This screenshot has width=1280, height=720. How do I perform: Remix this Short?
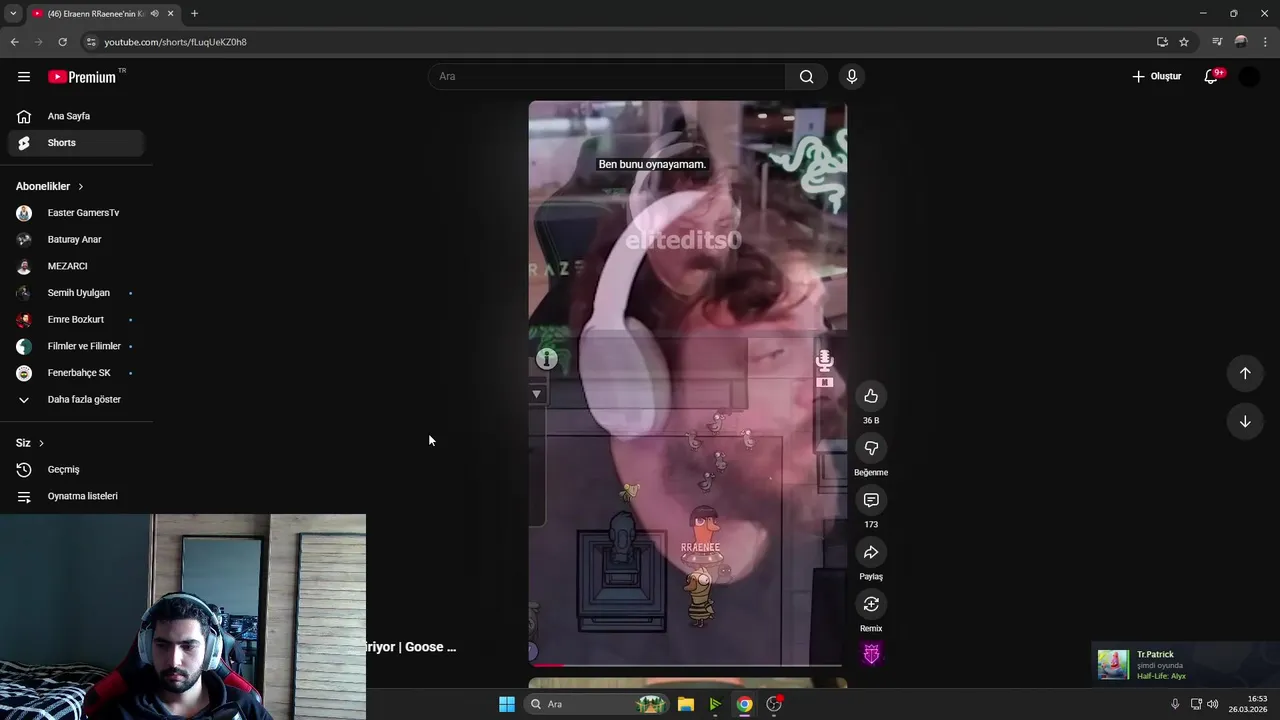point(871,604)
